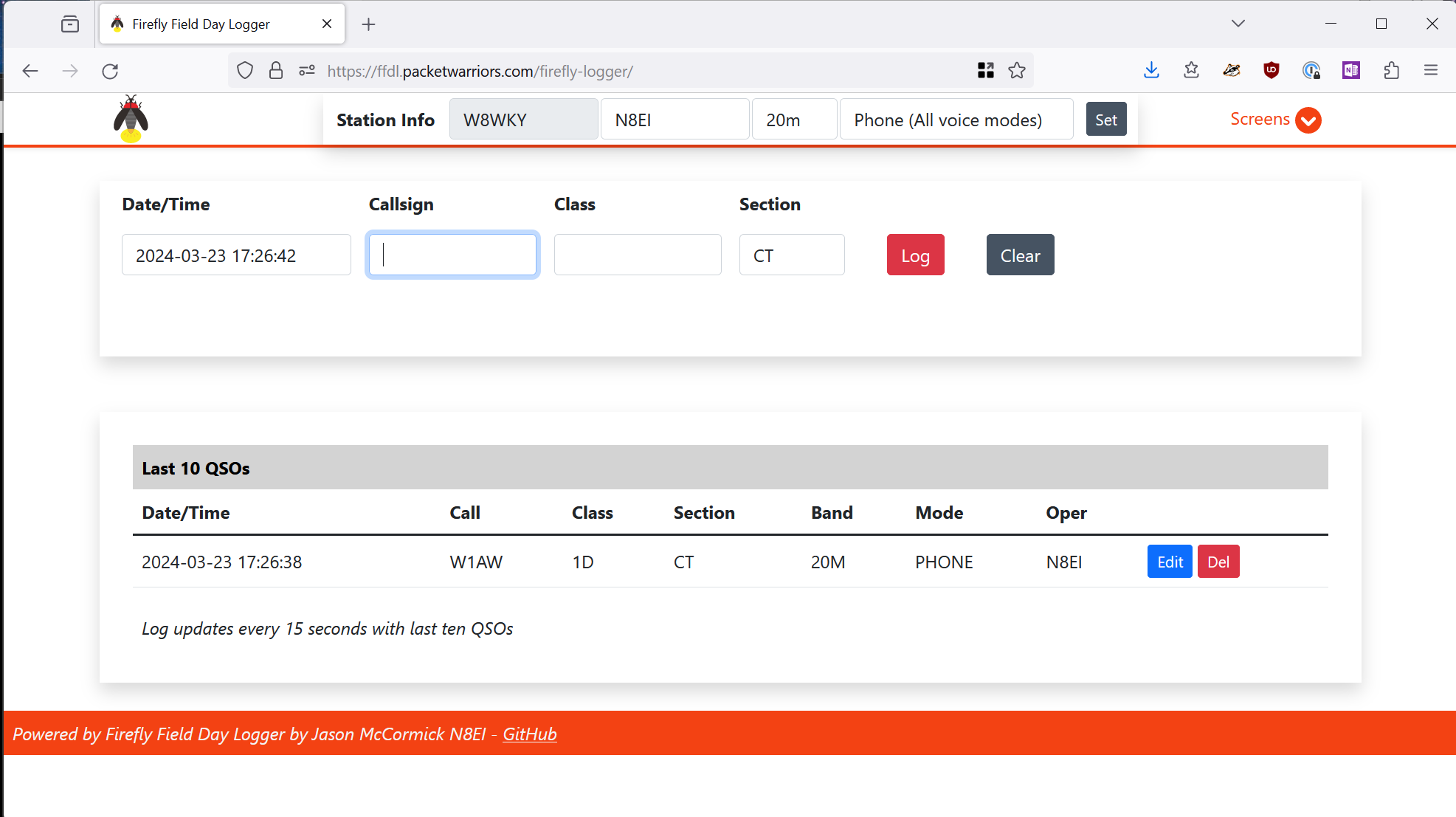Reload the current page
This screenshot has width=1456, height=817.
pyautogui.click(x=110, y=71)
